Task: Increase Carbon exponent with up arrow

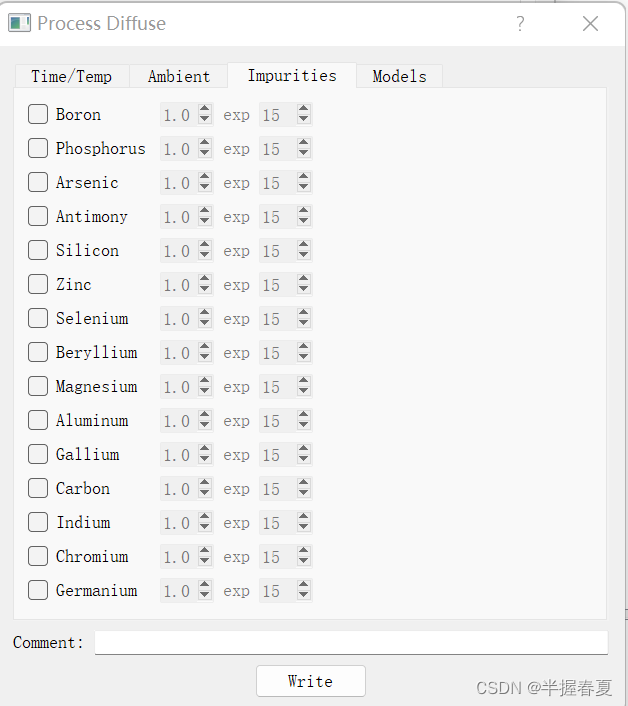Action: coord(303,483)
